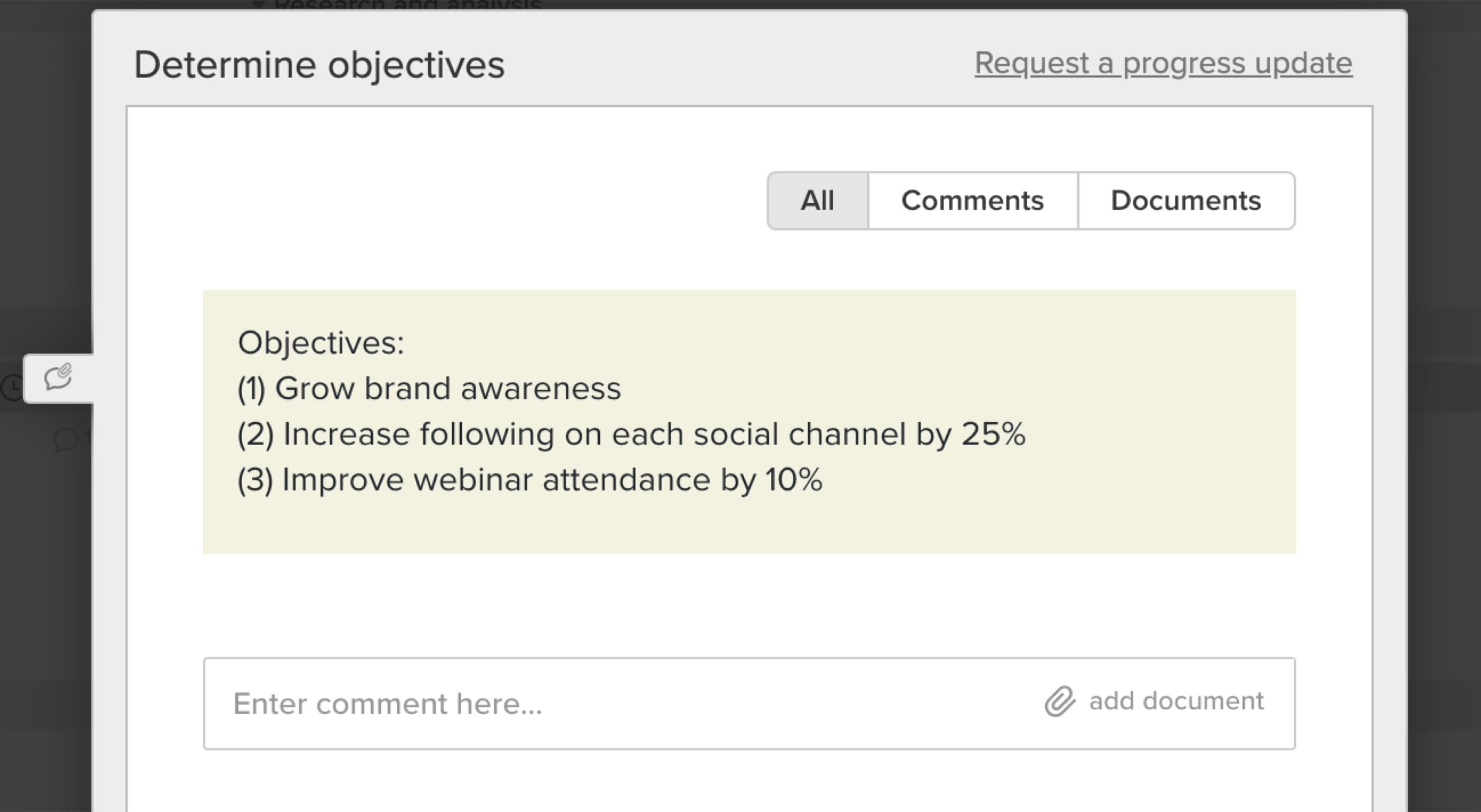Switch to the Documents filter tab
Screen dimensions: 1481x812
click(1185, 200)
